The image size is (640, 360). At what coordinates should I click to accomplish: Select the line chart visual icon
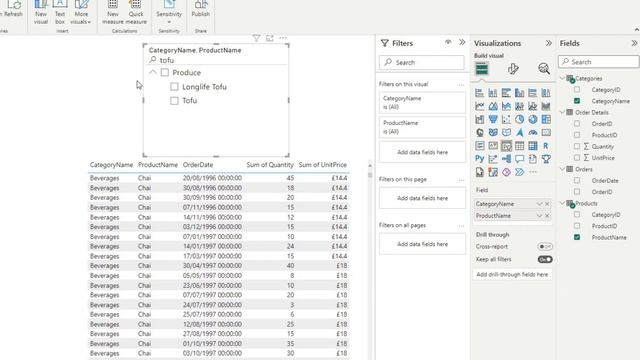tap(480, 106)
